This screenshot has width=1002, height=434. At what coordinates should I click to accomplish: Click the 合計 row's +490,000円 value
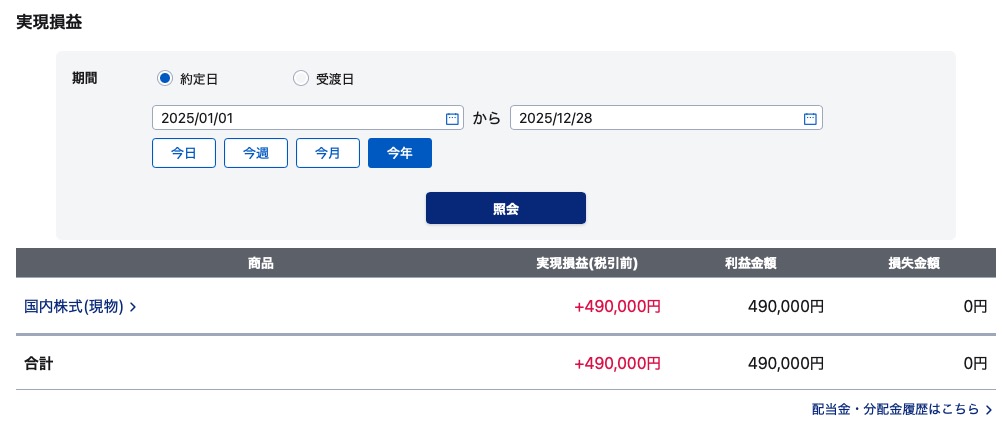pos(617,363)
